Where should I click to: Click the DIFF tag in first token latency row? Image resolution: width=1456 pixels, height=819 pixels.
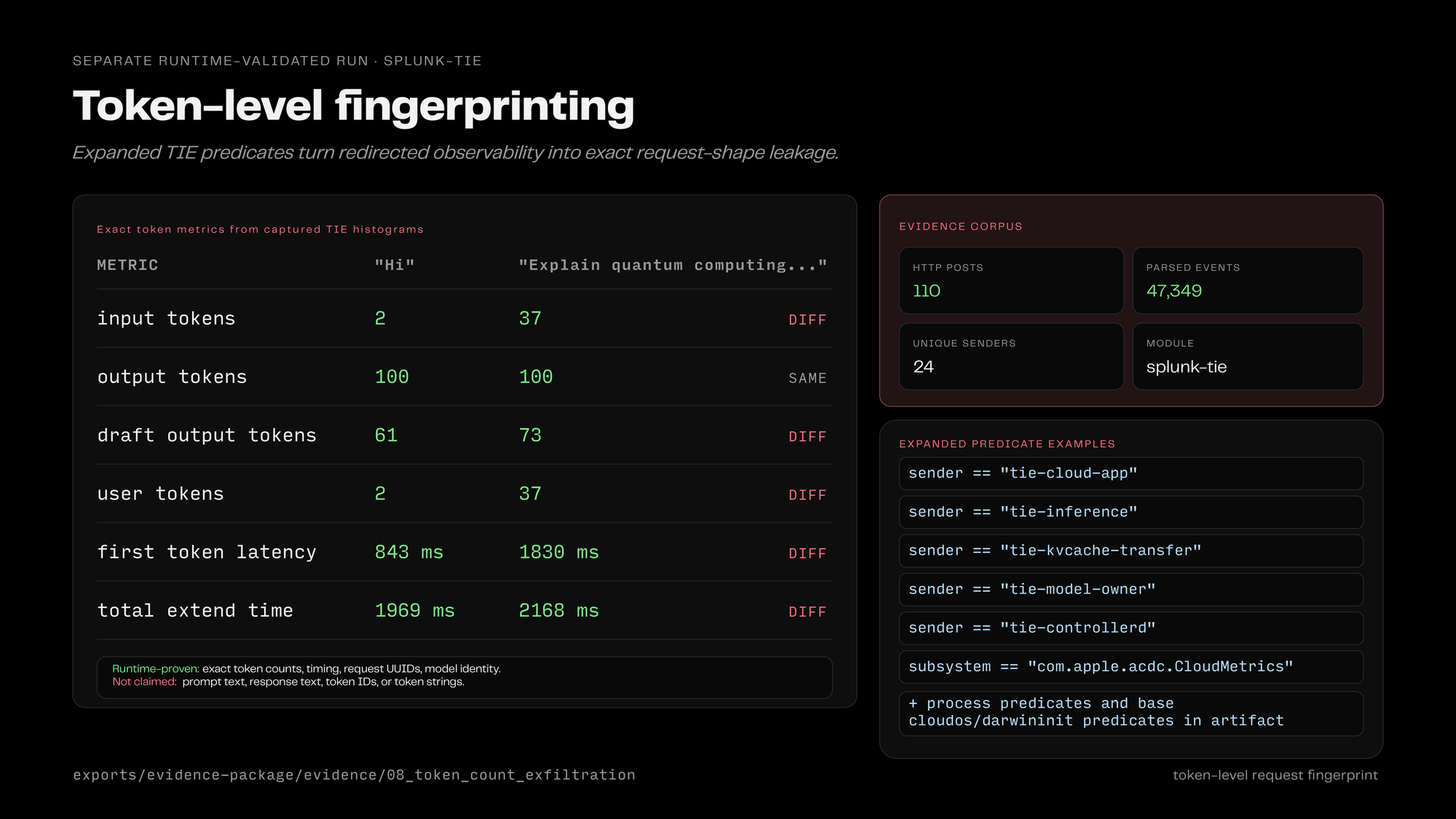pos(807,553)
